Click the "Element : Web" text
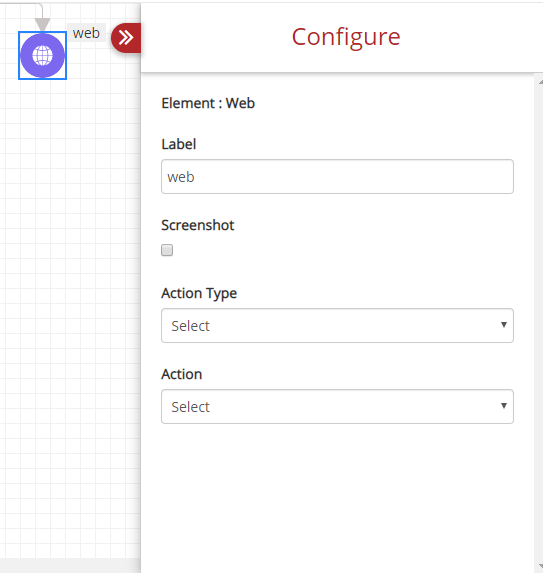Image resolution: width=543 pixels, height=573 pixels. 208,103
